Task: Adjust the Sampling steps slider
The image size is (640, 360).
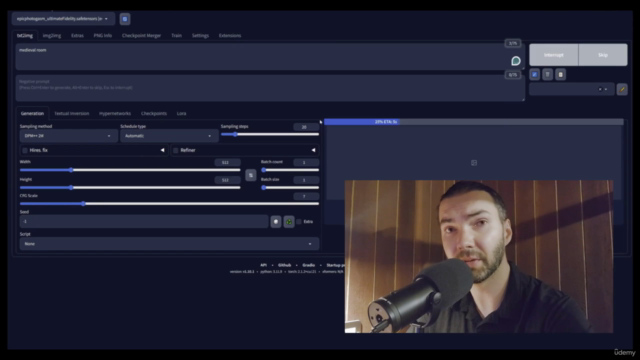Action: [x=270, y=134]
